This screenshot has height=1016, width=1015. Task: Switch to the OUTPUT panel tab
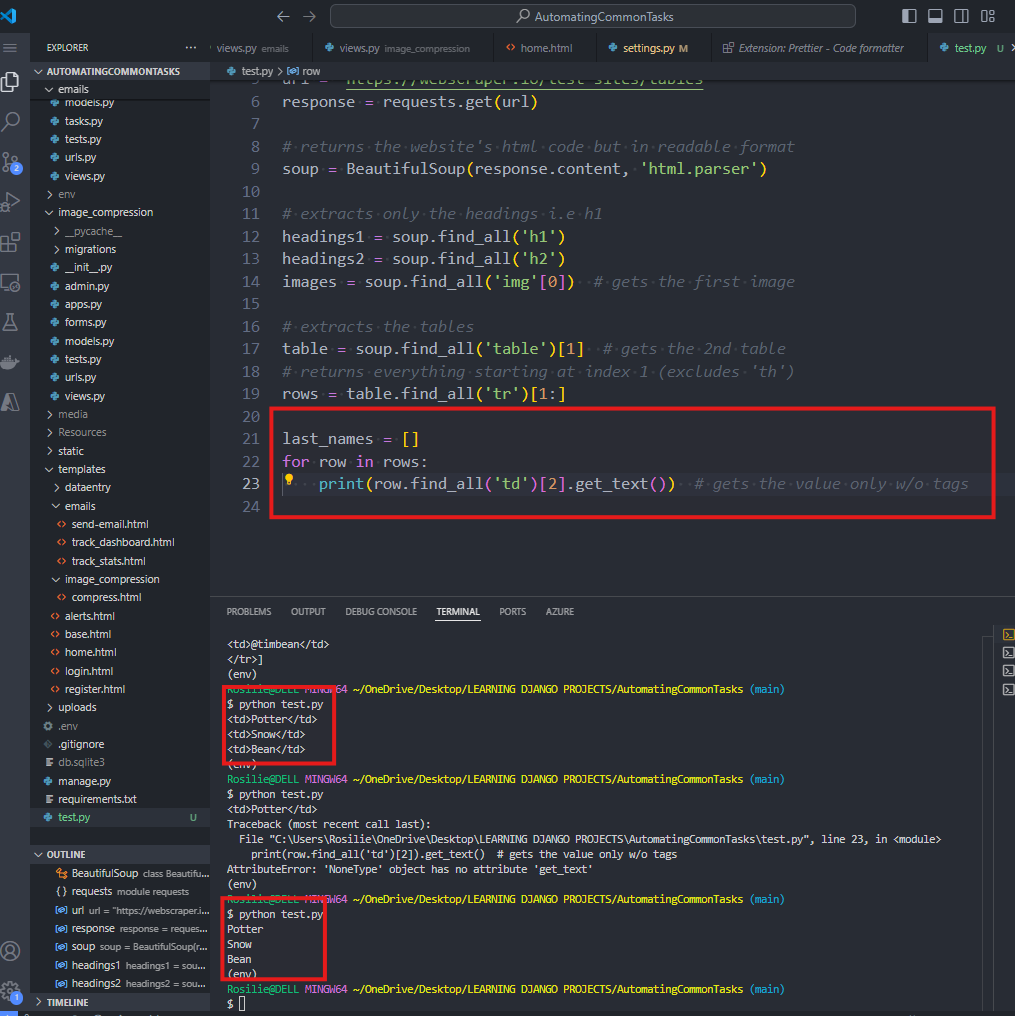pyautogui.click(x=308, y=612)
